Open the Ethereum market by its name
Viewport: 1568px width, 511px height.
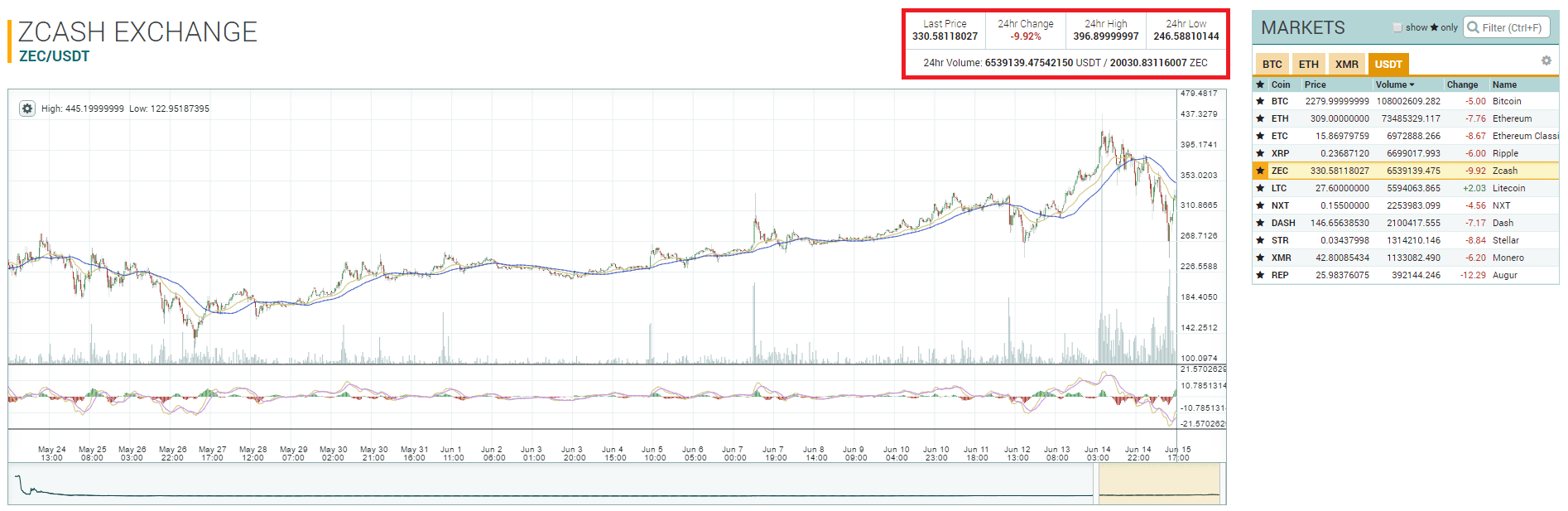pyautogui.click(x=1512, y=118)
